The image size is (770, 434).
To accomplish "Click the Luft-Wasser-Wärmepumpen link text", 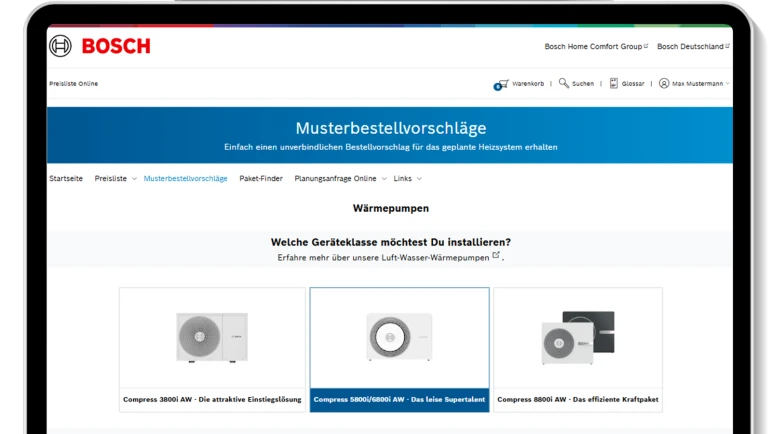I will click(435, 258).
